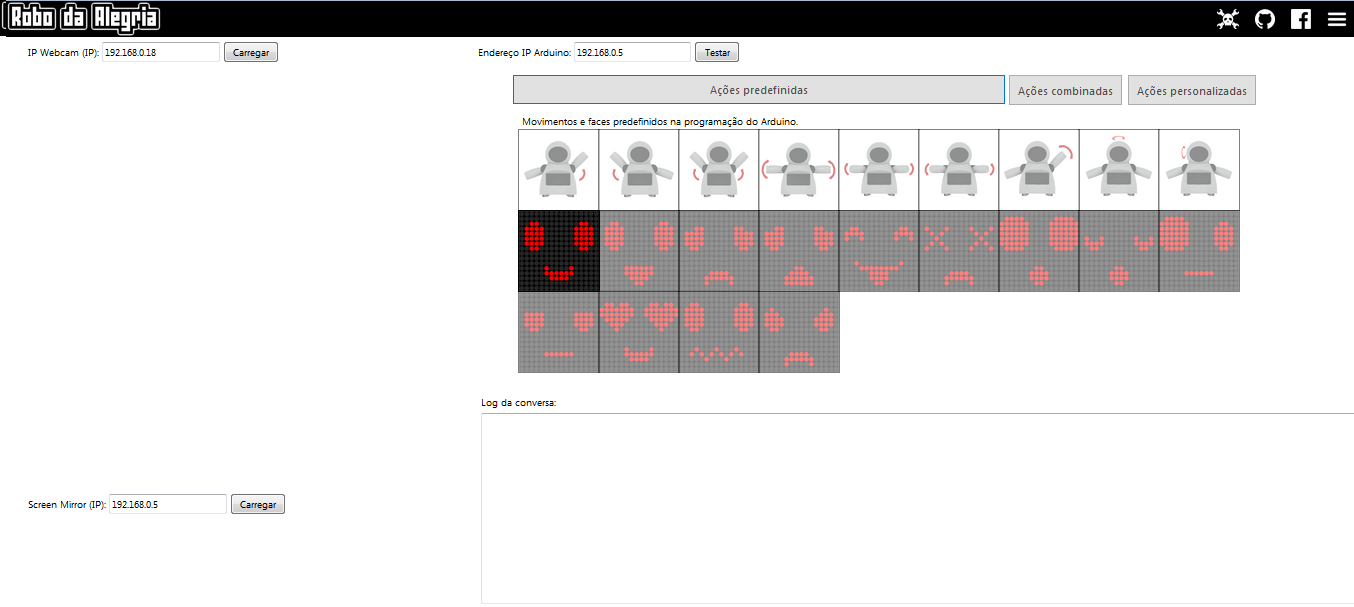Select the highlighted red smiley face
This screenshot has height=607, width=1354.
coord(558,251)
